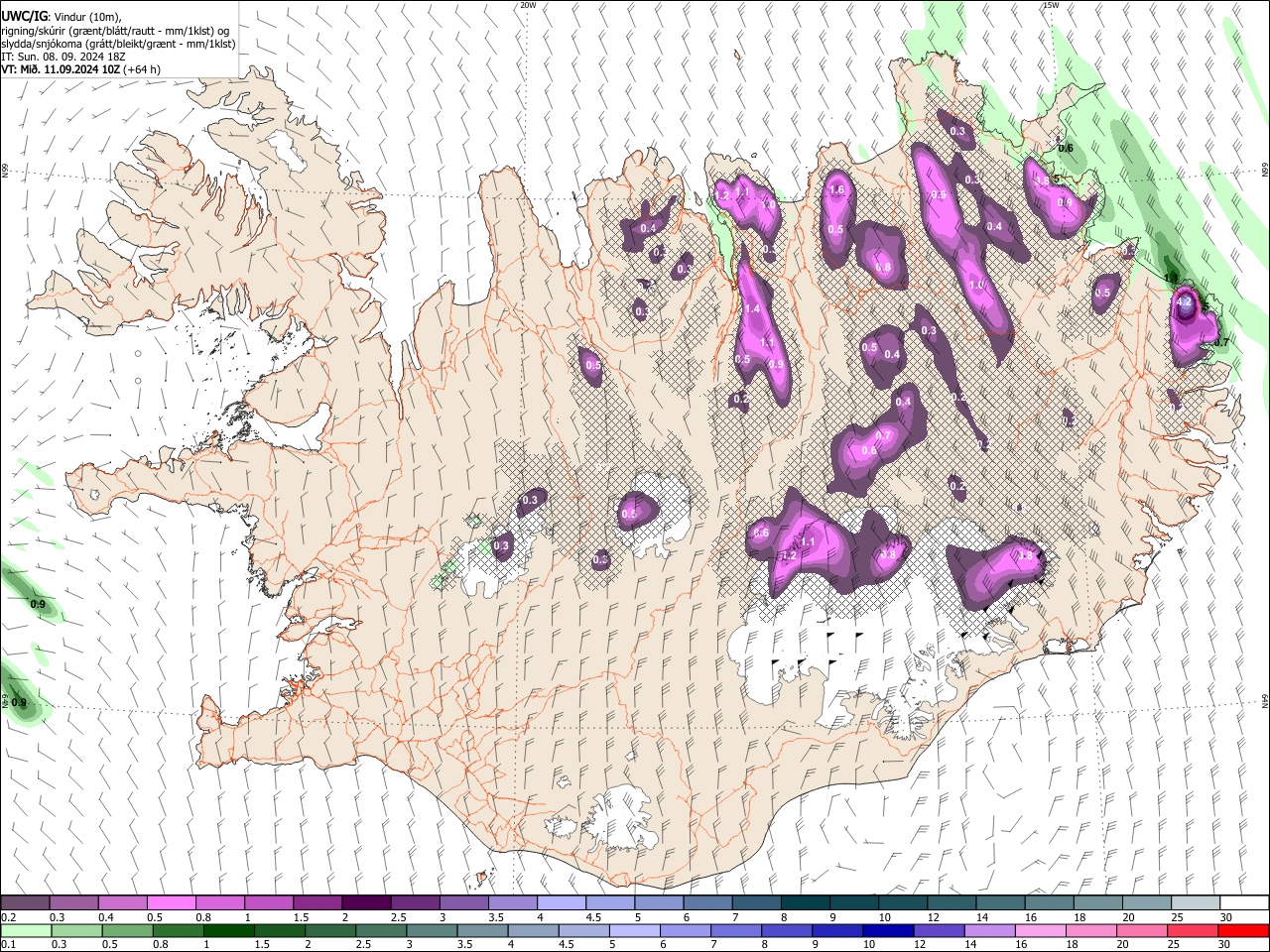Click darkest purple swatch between 2 and 2.5, upper legend

pos(365,903)
